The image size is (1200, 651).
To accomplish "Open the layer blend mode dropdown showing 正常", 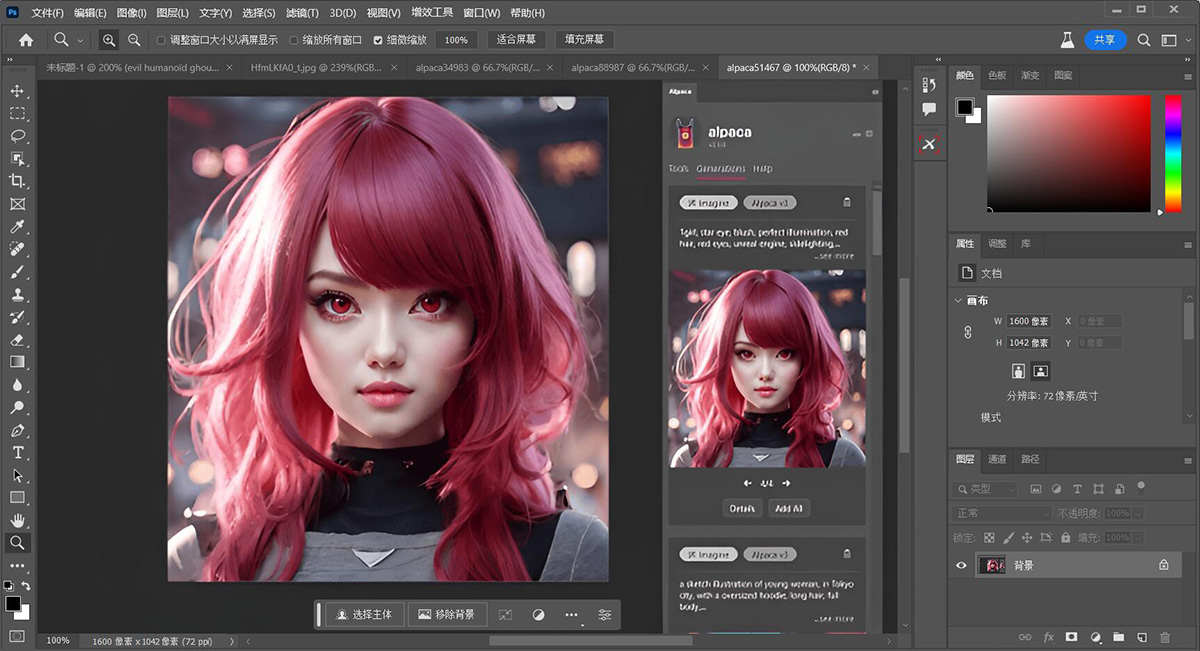I will point(999,512).
